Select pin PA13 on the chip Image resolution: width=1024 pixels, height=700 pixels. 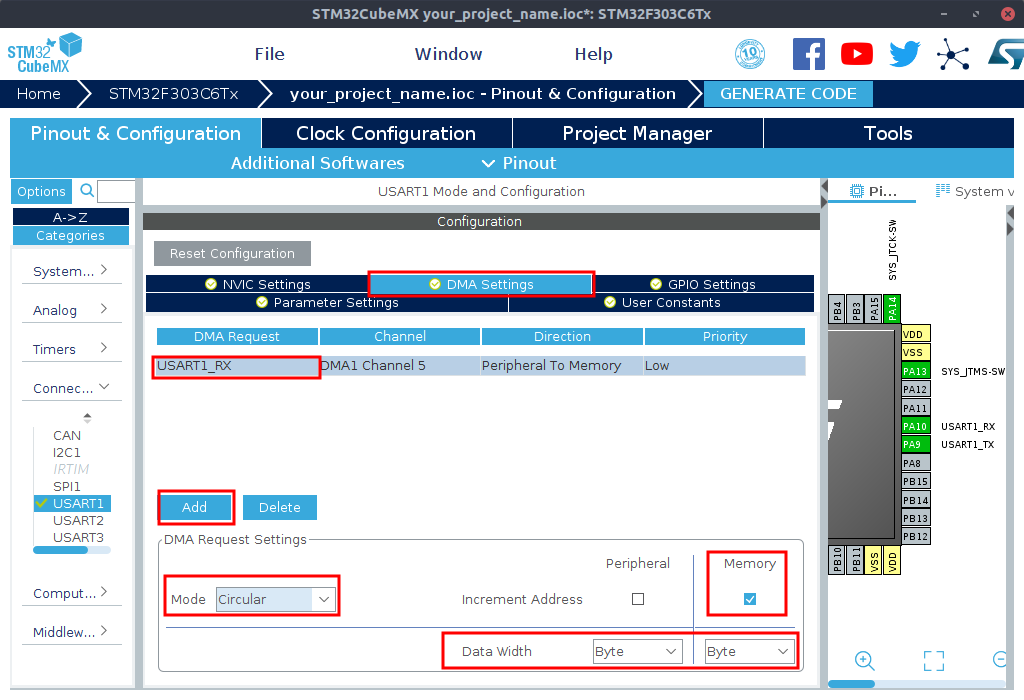915,371
